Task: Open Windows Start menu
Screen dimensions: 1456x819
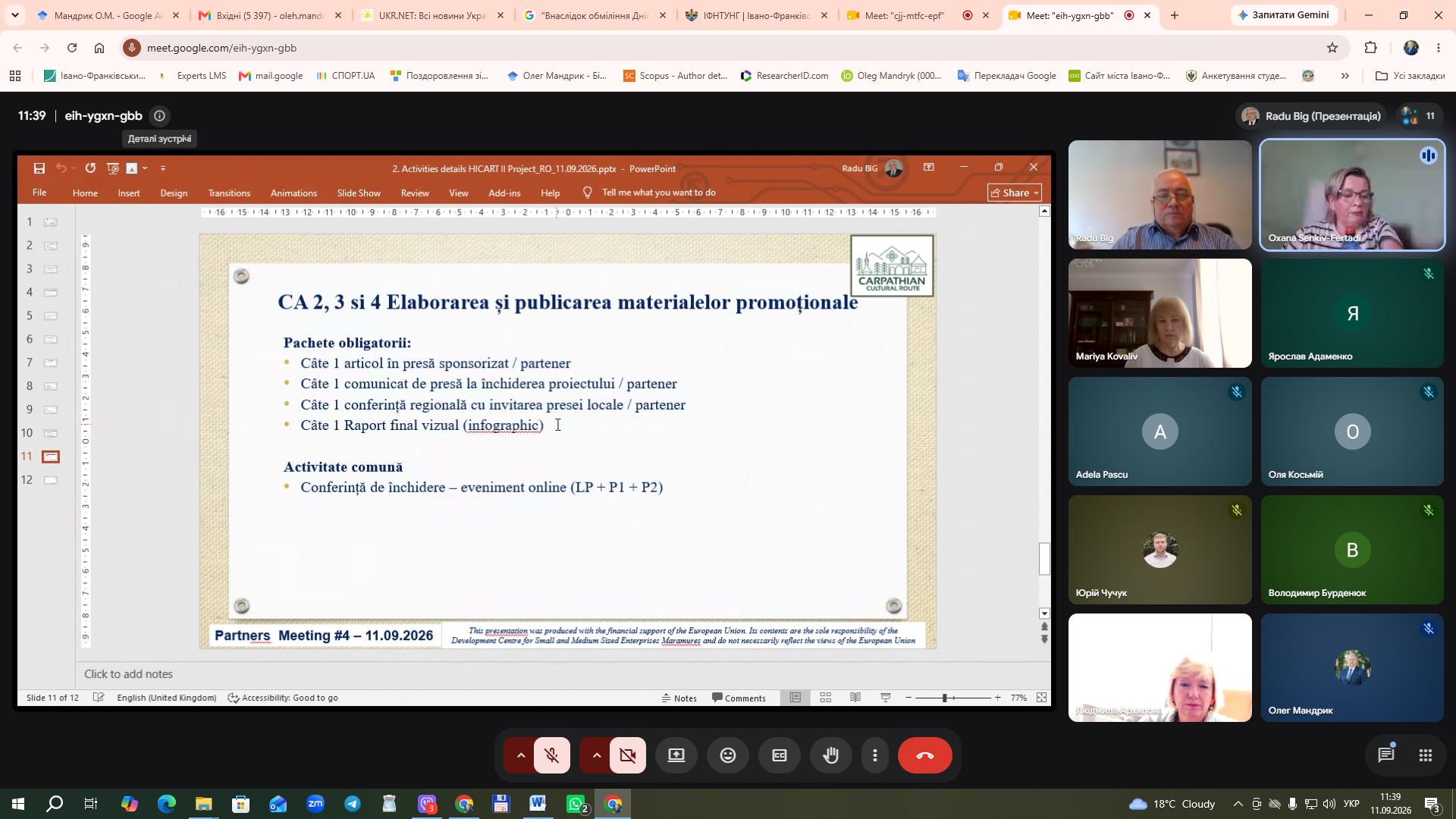Action: [x=17, y=804]
